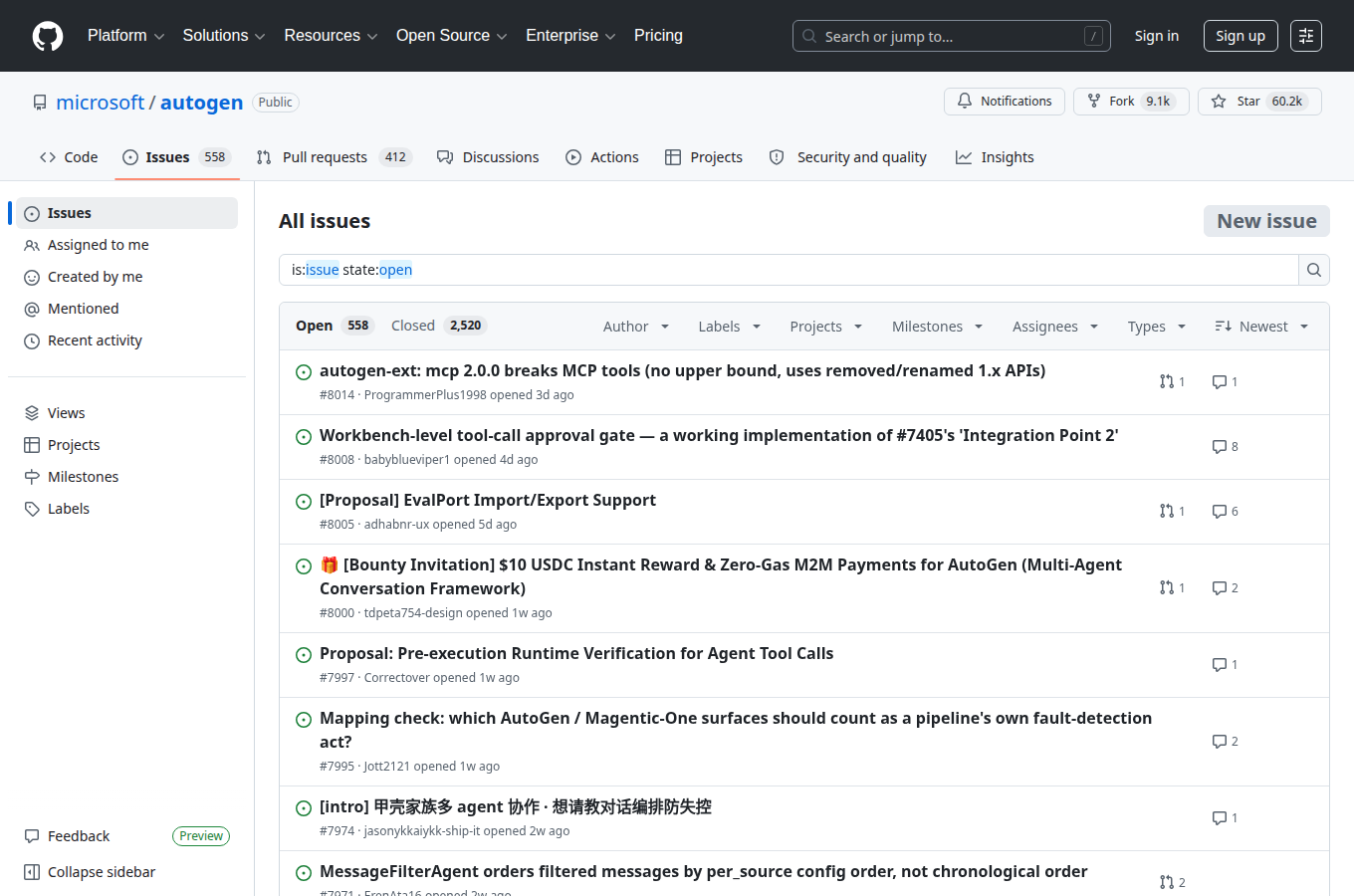Show Open issues (558) filter
Screen dimensions: 1354x896
tap(333, 326)
